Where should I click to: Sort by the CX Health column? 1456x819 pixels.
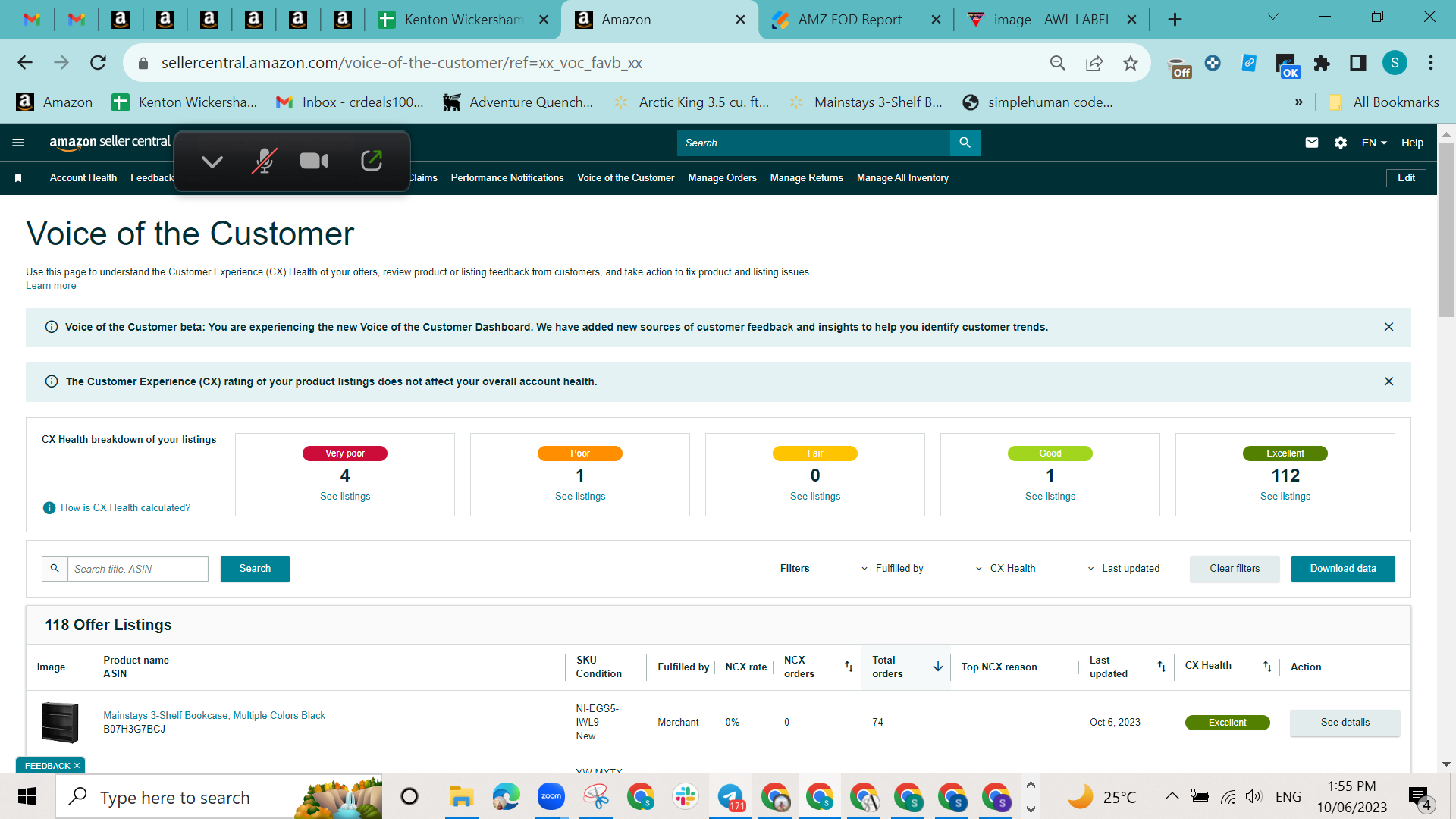tap(1267, 667)
